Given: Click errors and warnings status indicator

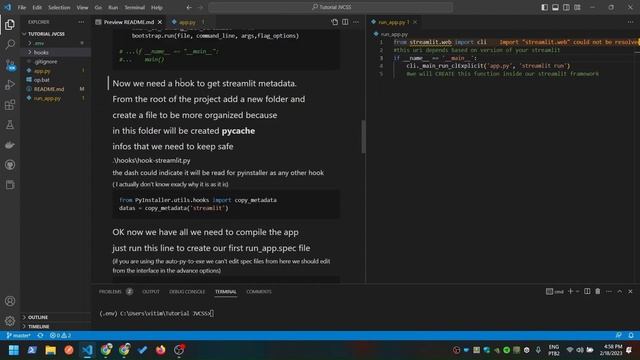Looking at the screenshot, I should pos(60,336).
